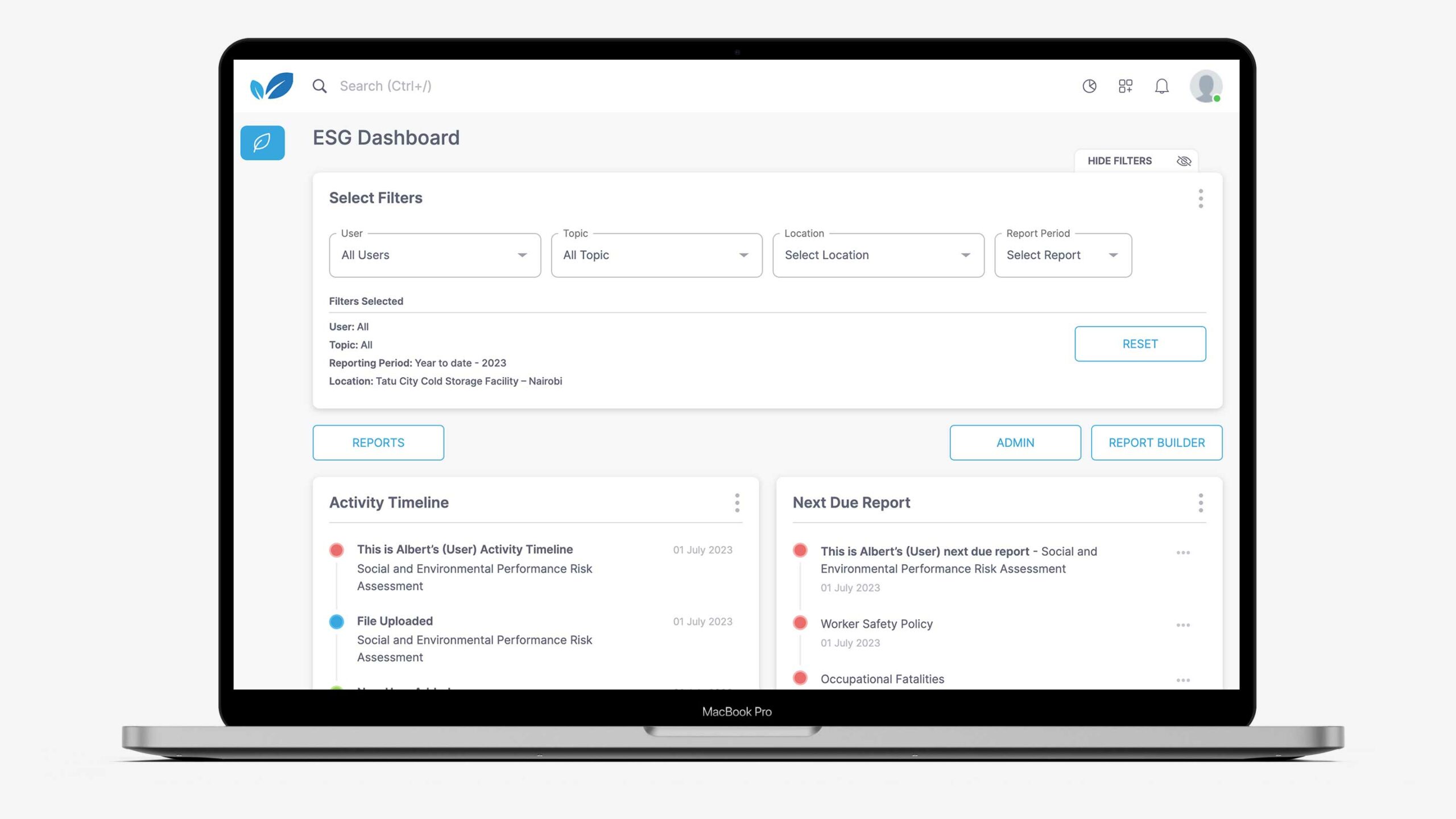Click Activity Timeline options menu dots
This screenshot has height=819, width=1456.
click(x=737, y=503)
